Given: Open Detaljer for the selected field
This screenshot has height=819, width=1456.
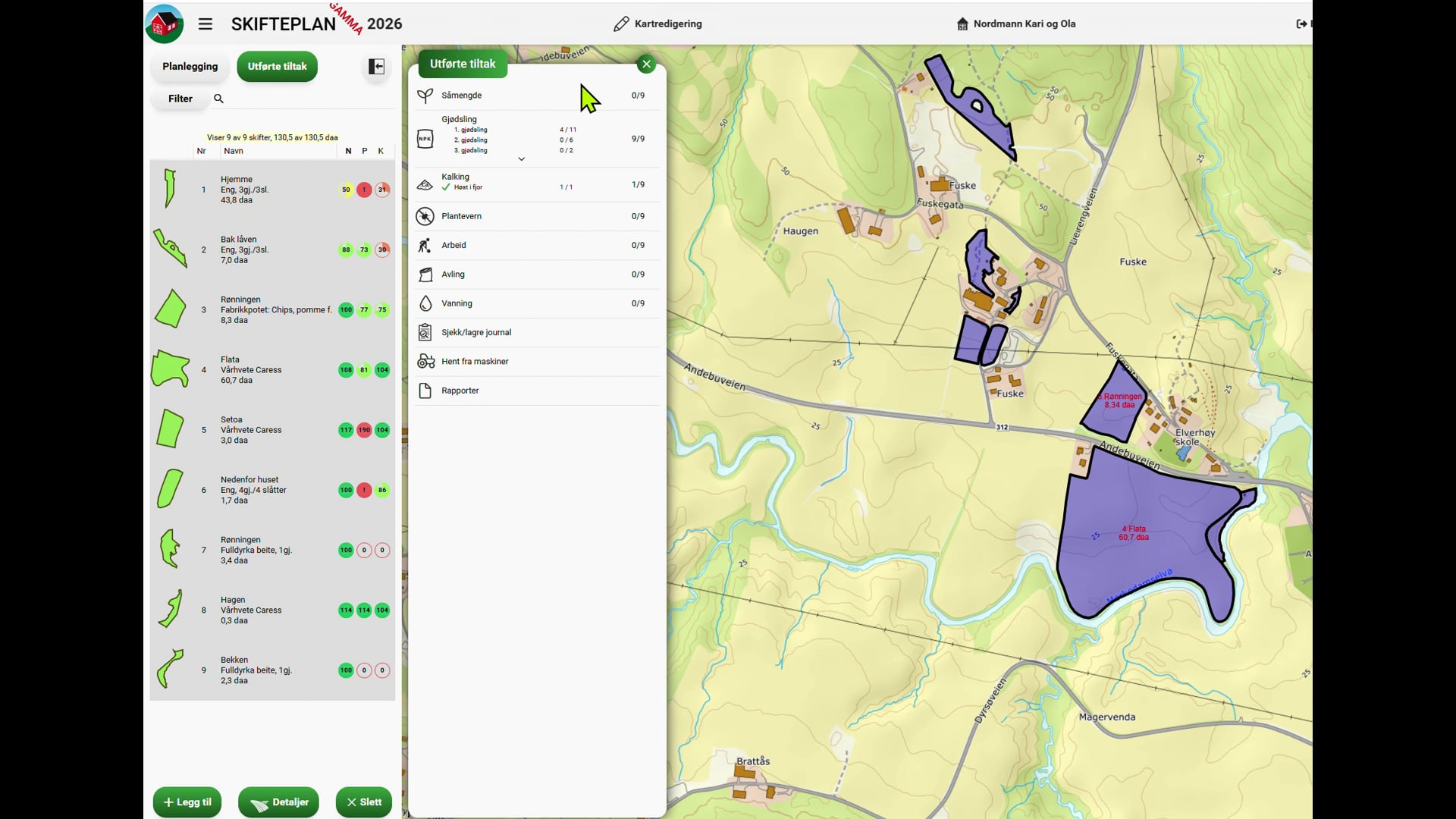Looking at the screenshot, I should coord(278,802).
